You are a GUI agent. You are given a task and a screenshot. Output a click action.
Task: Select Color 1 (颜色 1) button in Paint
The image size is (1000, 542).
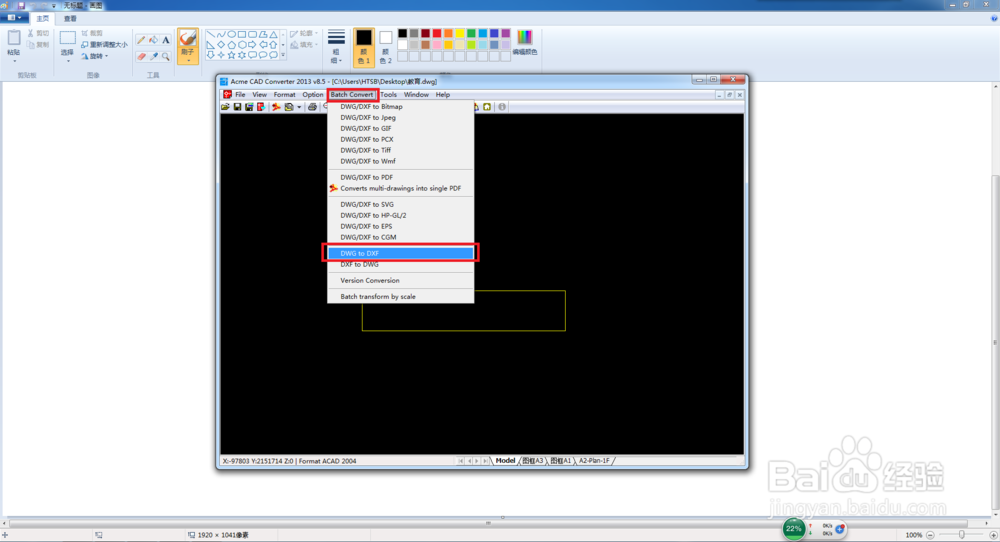coord(364,47)
